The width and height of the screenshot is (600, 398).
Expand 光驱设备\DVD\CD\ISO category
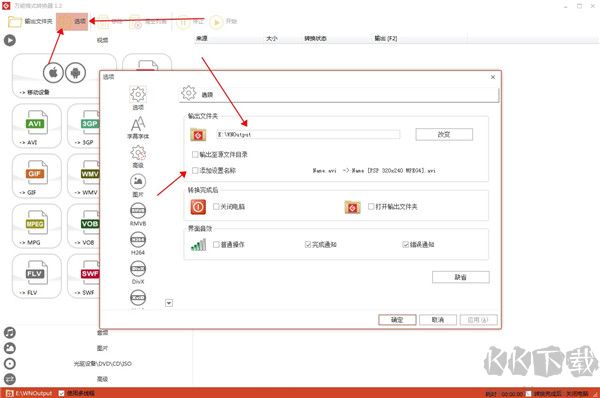pyautogui.click(x=103, y=364)
